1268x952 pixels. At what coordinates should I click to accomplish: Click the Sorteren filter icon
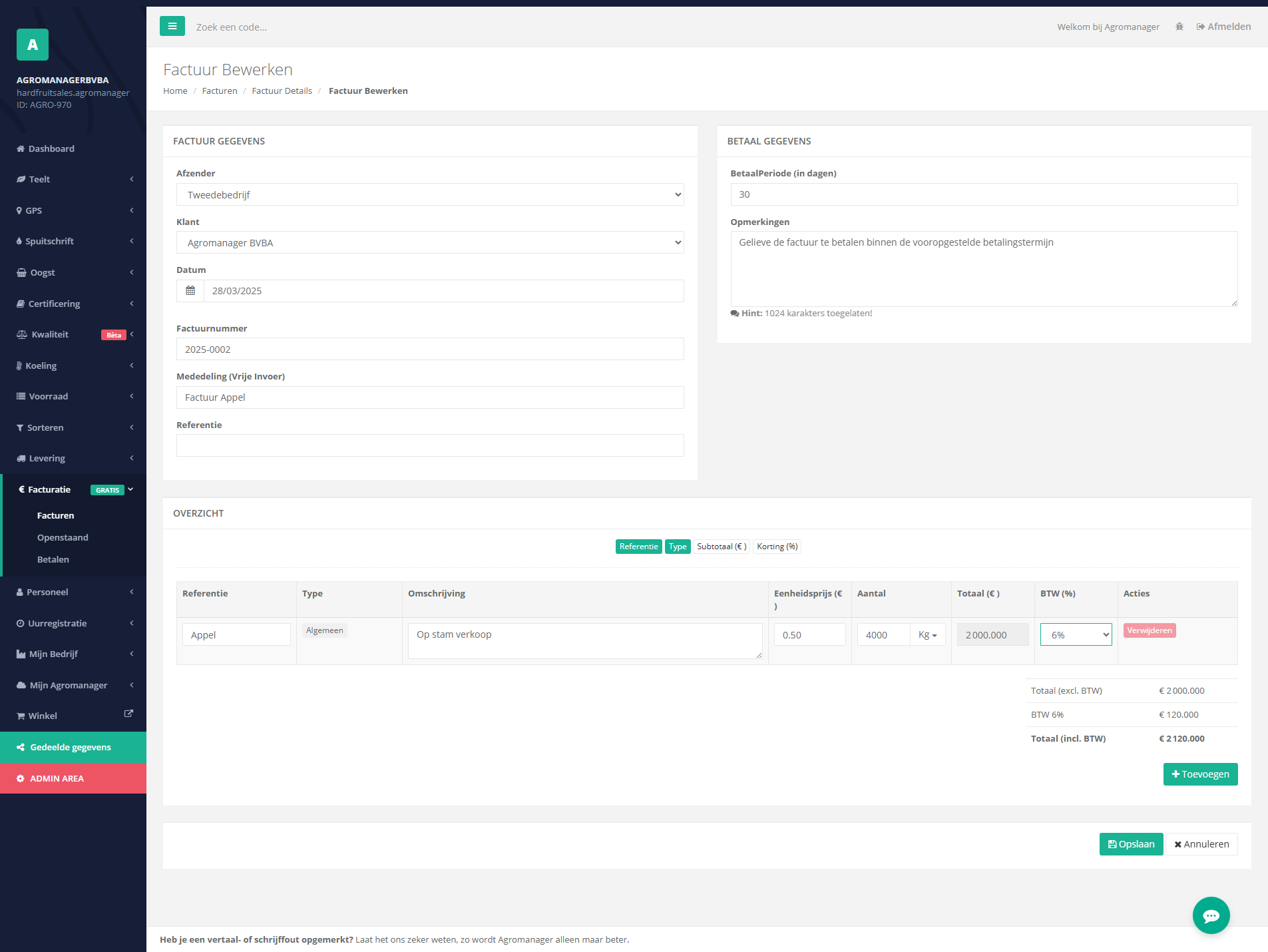[20, 427]
